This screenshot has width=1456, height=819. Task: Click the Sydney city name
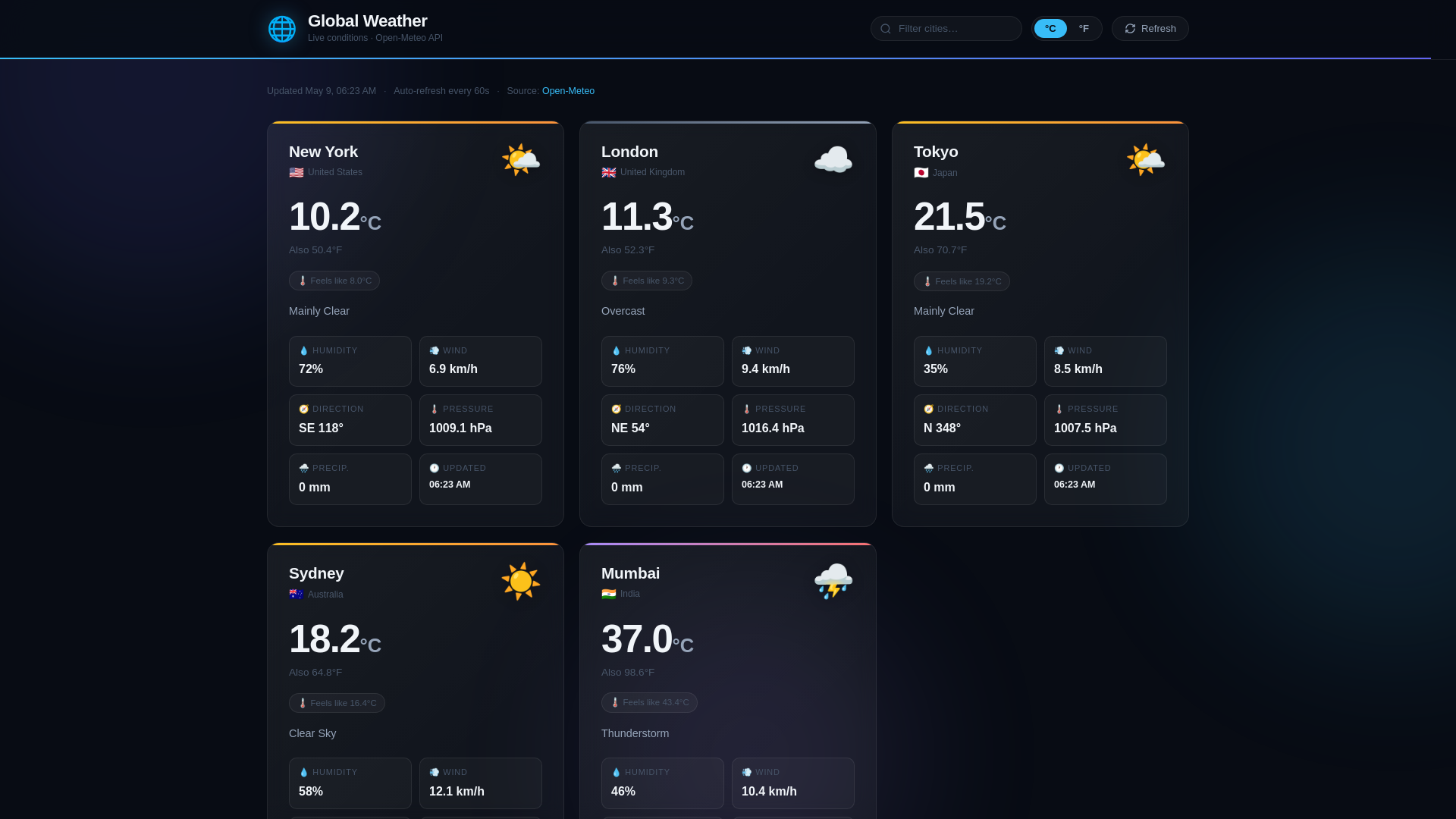coord(316,573)
